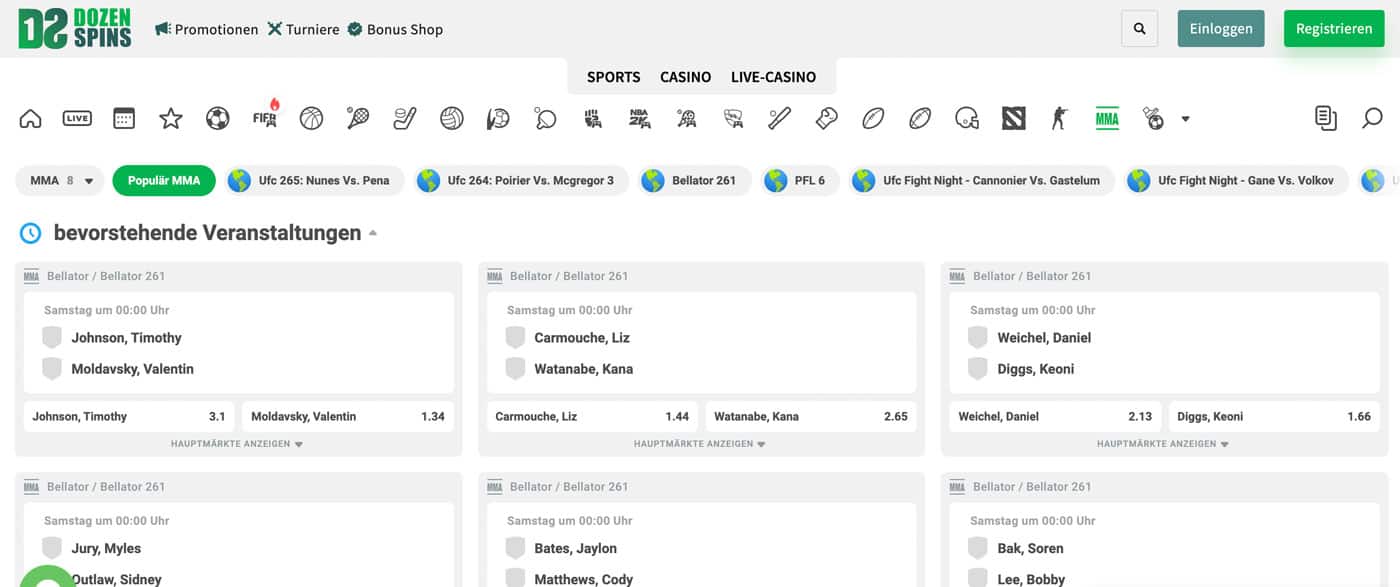Go to the home icon in sports bar
This screenshot has height=587, width=1400.
31,119
